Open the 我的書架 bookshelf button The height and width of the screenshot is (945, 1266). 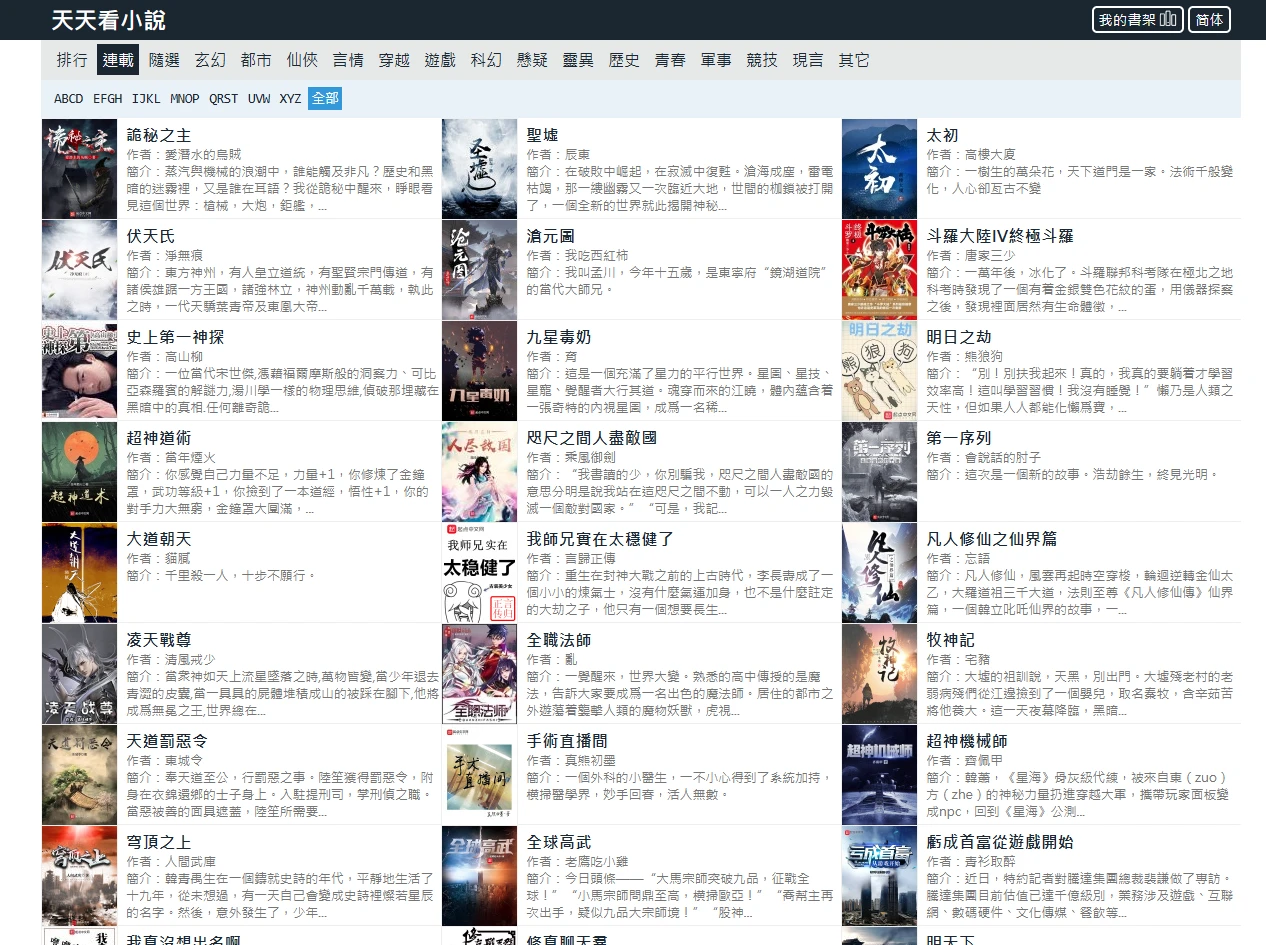(1137, 20)
